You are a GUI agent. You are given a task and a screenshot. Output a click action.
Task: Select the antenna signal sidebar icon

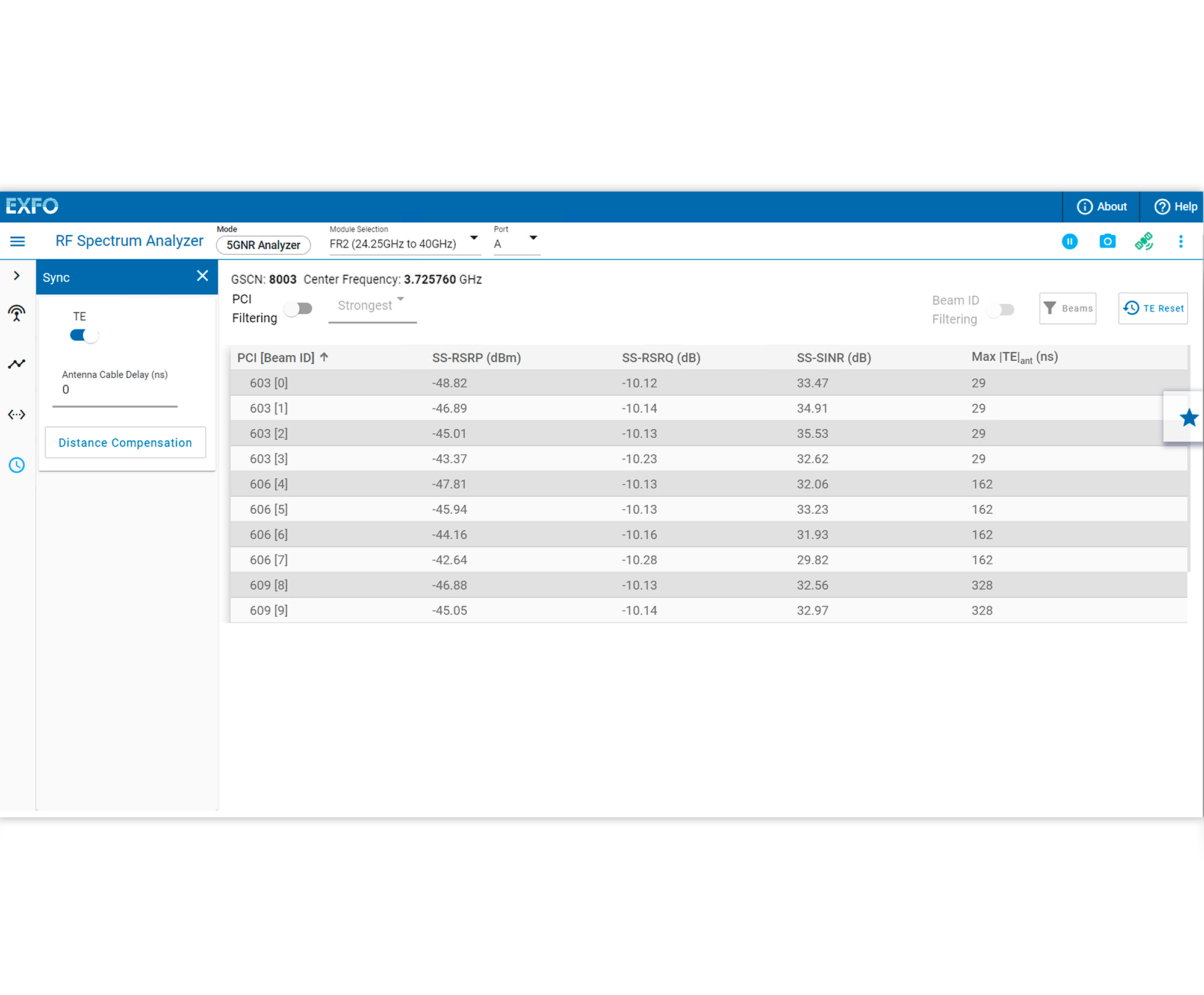click(17, 313)
